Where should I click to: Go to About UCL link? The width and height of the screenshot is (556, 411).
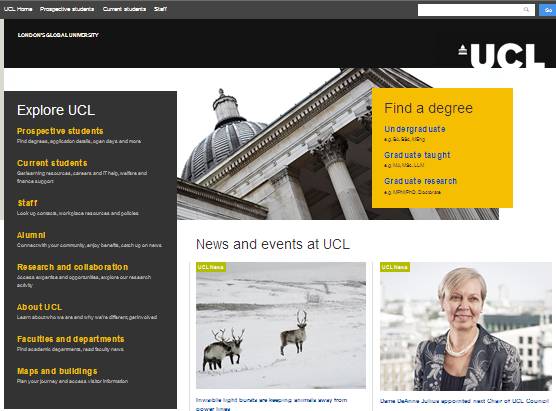(39, 307)
